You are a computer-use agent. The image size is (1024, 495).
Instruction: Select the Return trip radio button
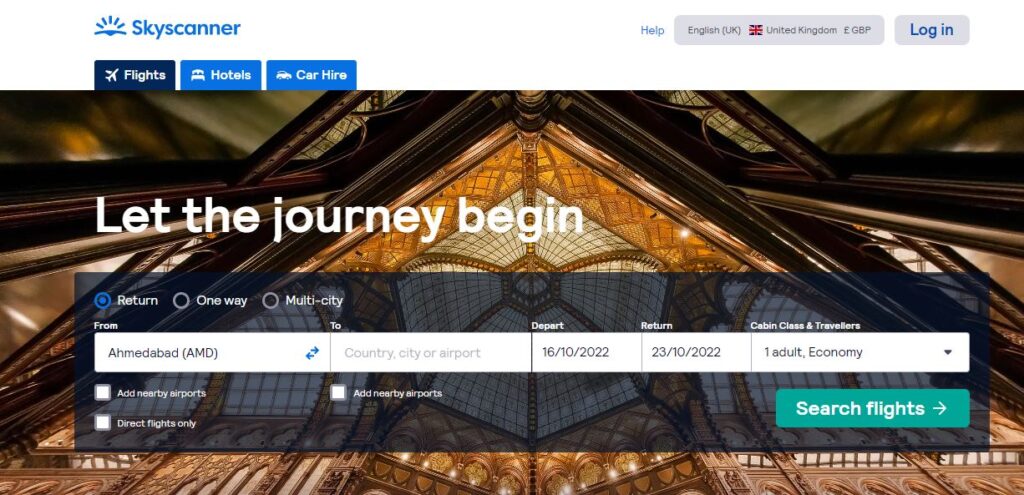(103, 300)
